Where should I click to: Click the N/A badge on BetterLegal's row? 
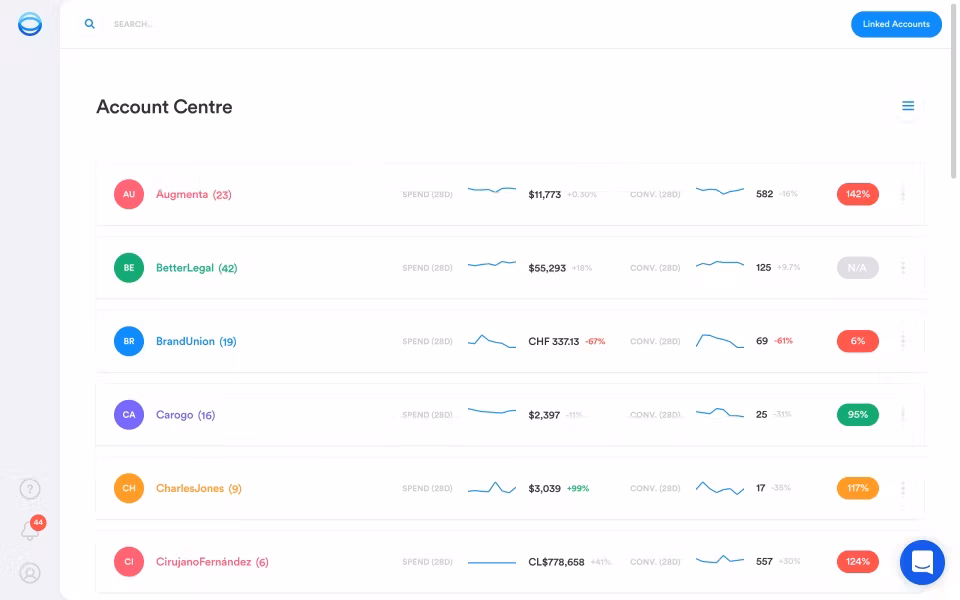[x=857, y=267]
